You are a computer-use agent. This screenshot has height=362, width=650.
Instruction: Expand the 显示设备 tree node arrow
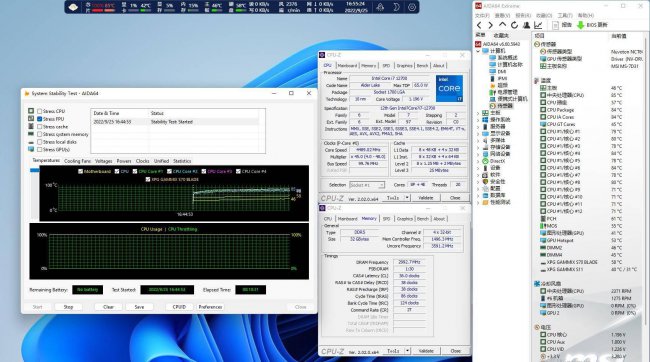point(478,134)
